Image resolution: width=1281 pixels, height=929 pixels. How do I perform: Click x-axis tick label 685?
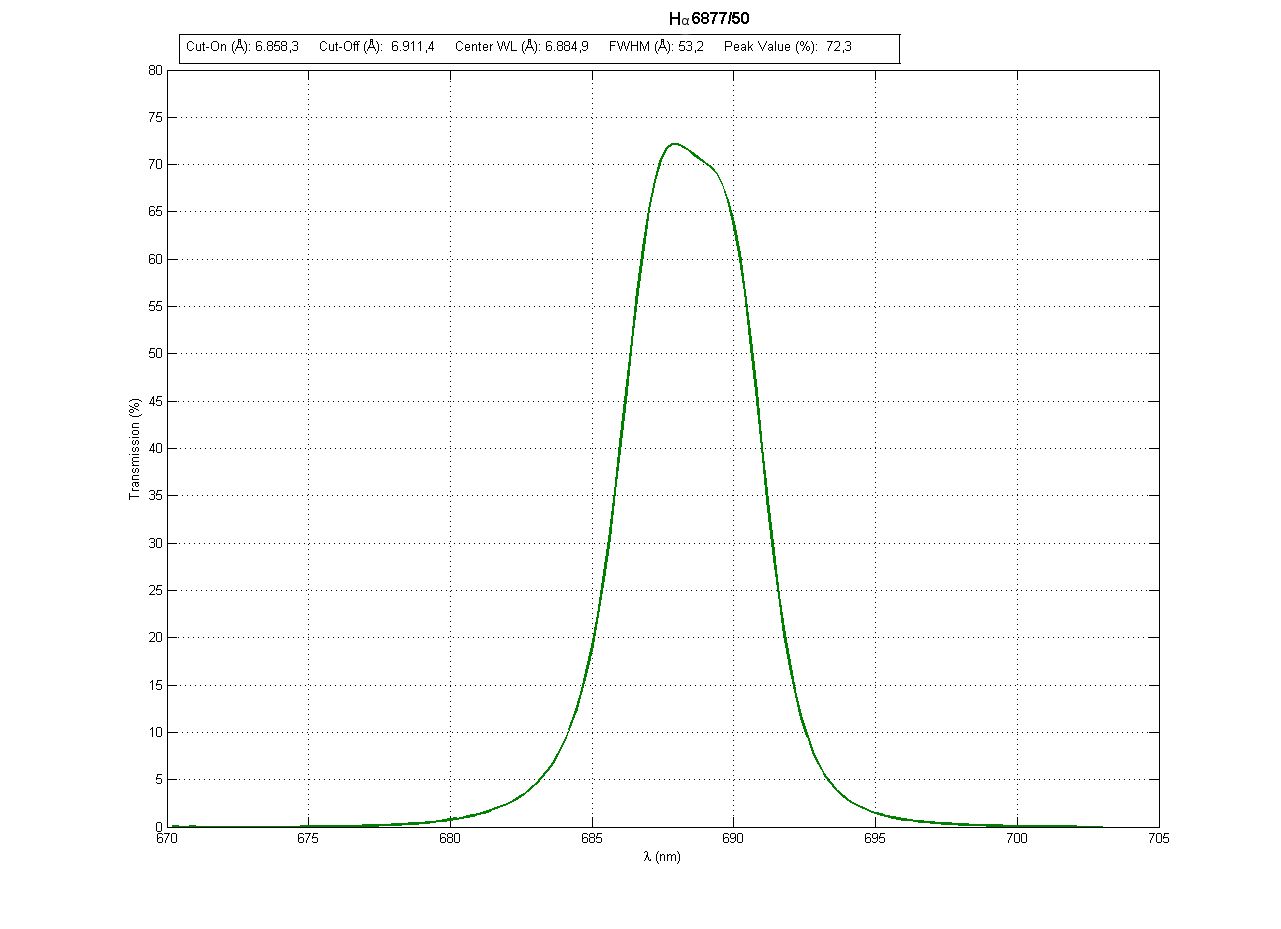(592, 840)
